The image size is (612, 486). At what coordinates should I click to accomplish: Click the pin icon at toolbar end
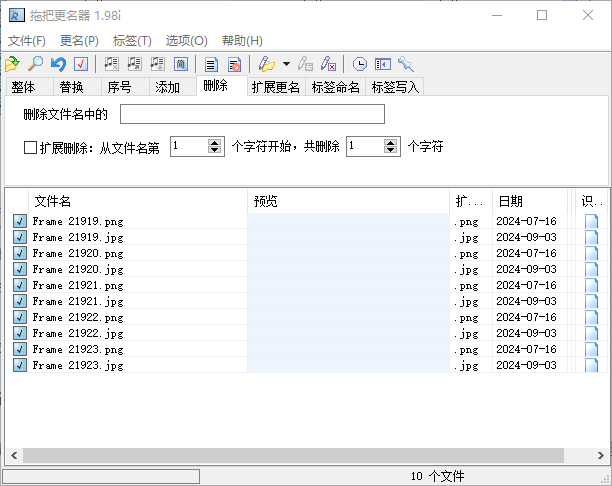point(406,64)
